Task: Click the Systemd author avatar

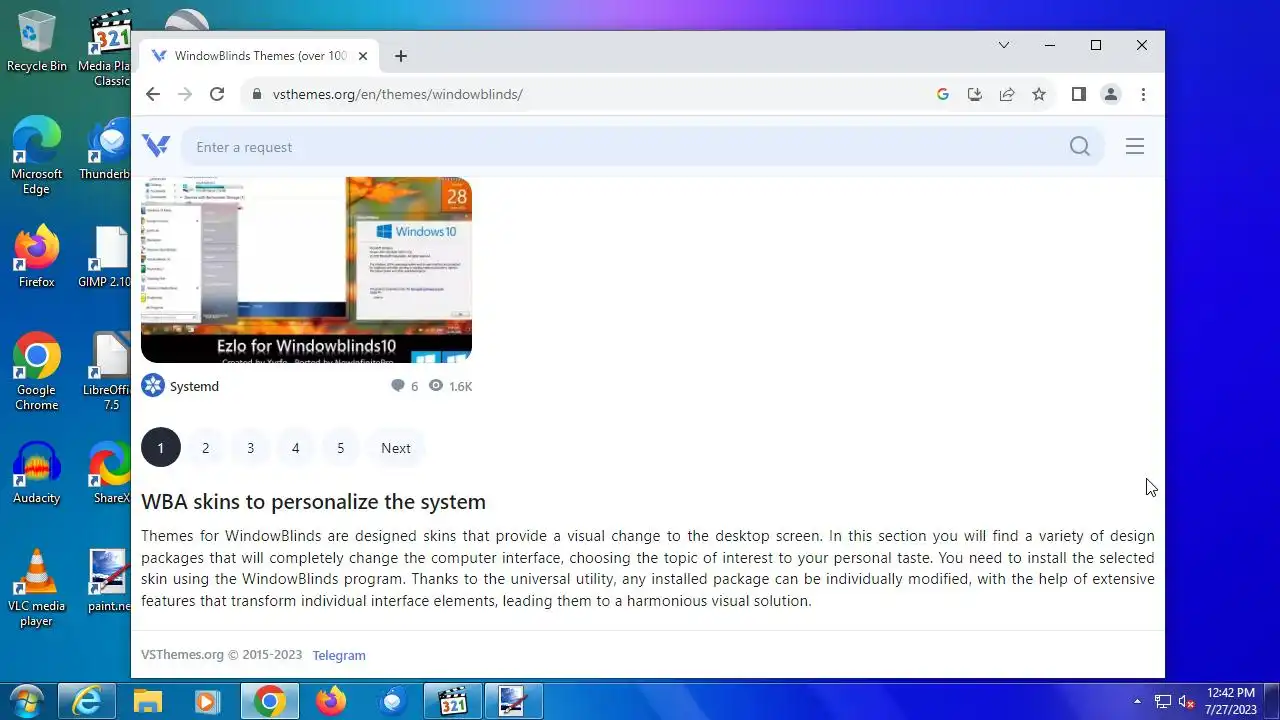Action: (153, 386)
